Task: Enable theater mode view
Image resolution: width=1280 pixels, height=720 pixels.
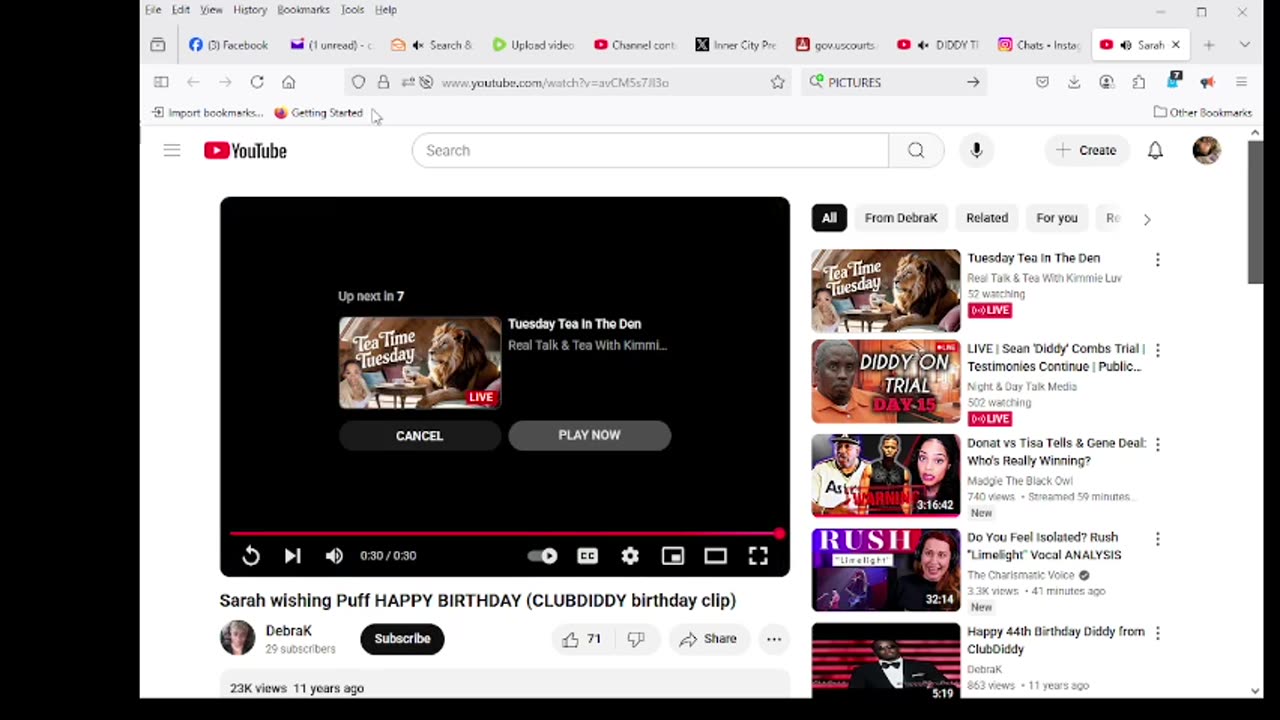Action: pos(715,556)
